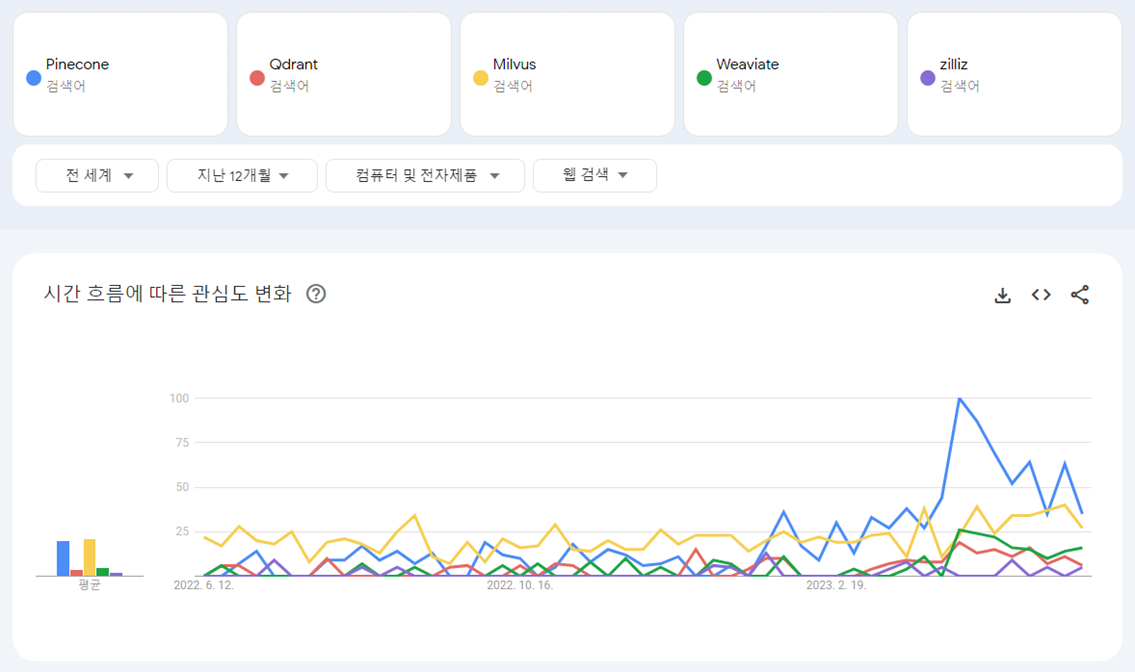Click the blue Pinecone average bar
The width and height of the screenshot is (1135, 672).
click(x=63, y=558)
